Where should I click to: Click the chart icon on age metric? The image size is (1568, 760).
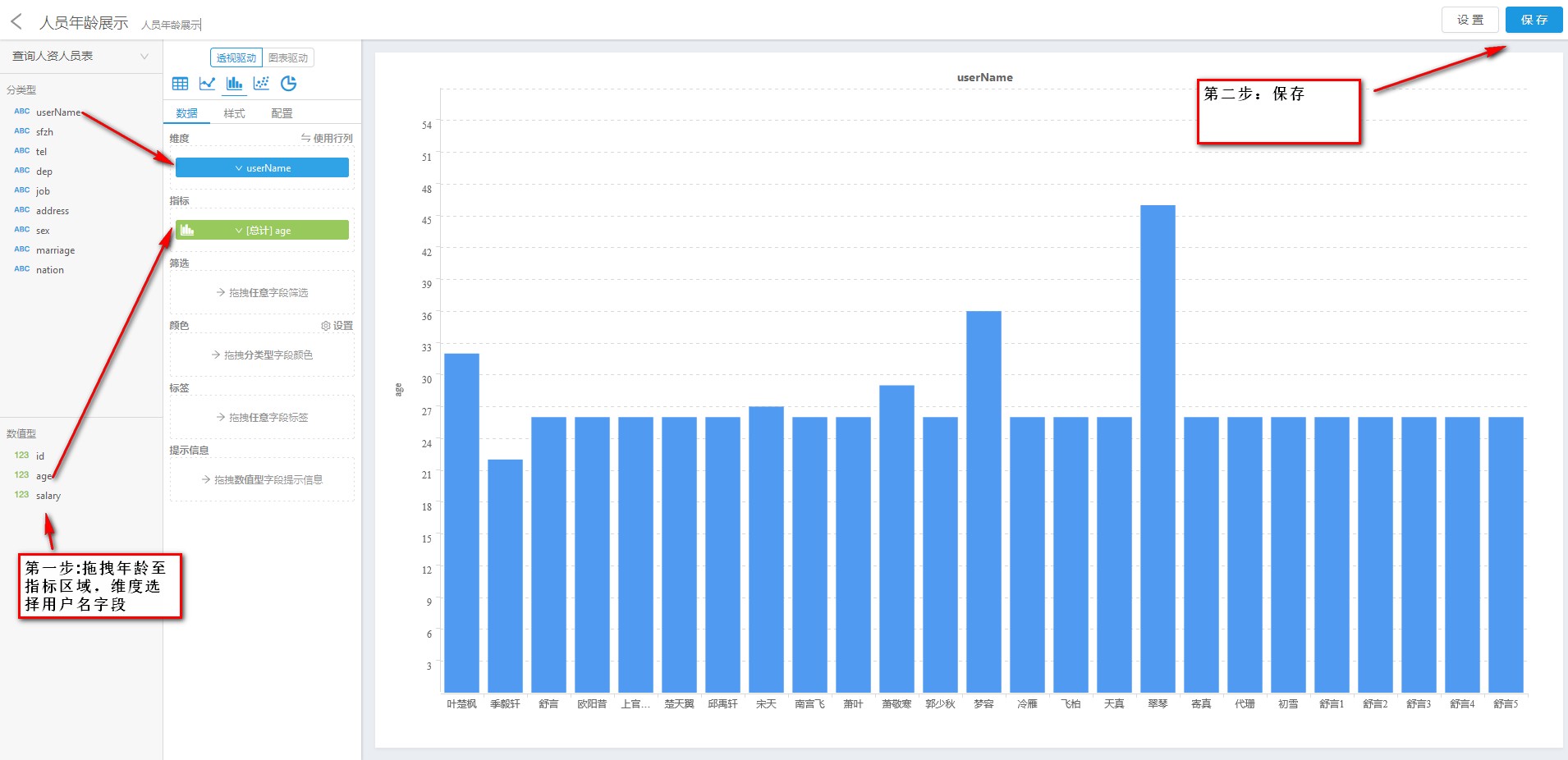[x=187, y=231]
